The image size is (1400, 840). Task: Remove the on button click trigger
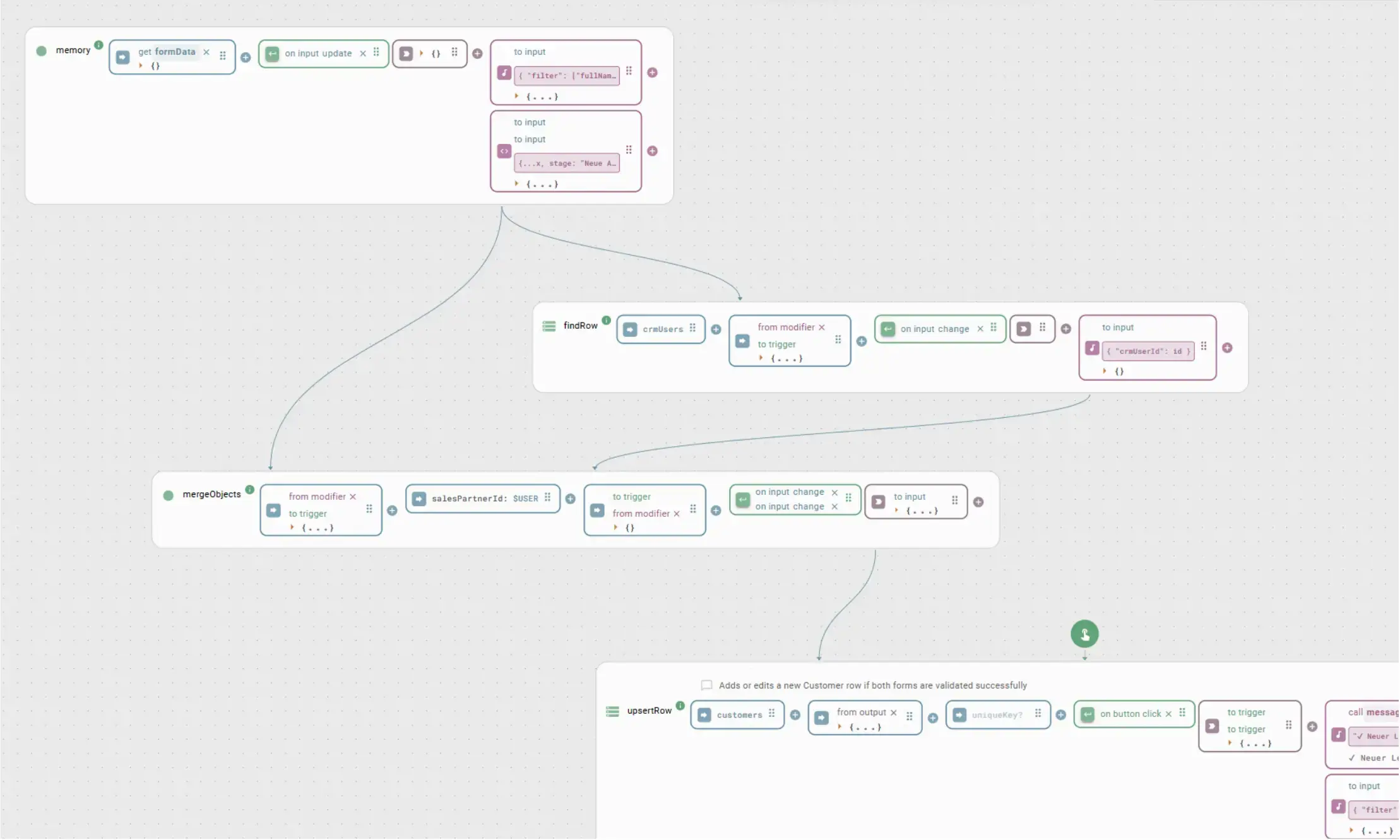point(1168,714)
